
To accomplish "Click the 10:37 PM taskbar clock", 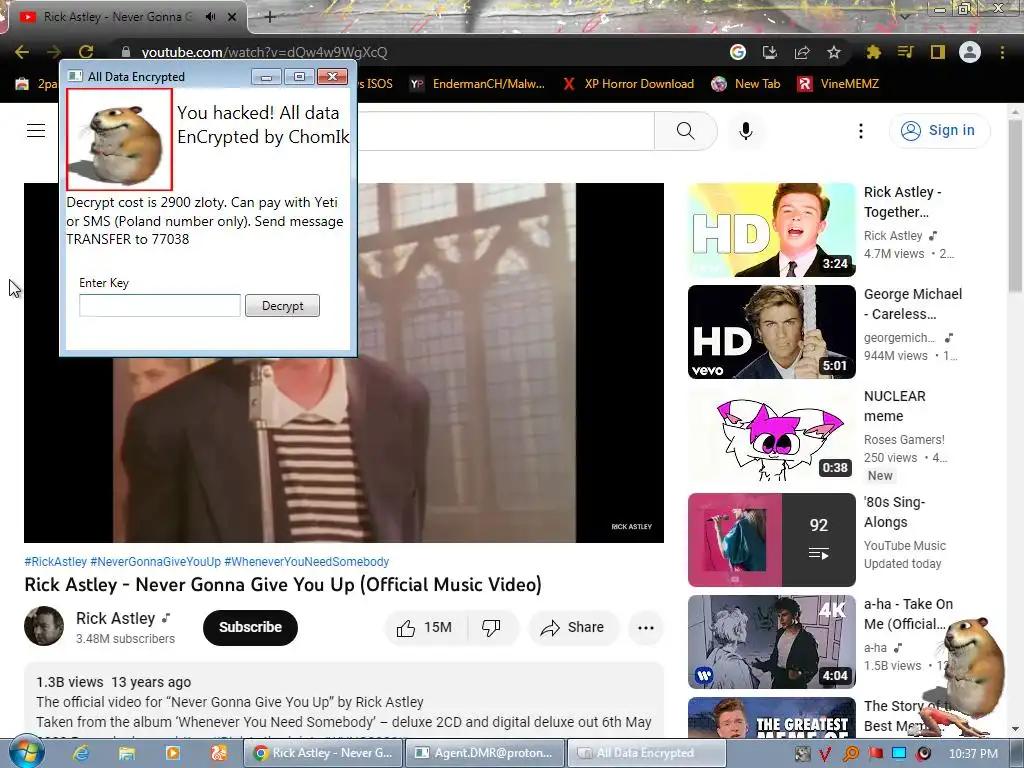I will [x=973, y=754].
